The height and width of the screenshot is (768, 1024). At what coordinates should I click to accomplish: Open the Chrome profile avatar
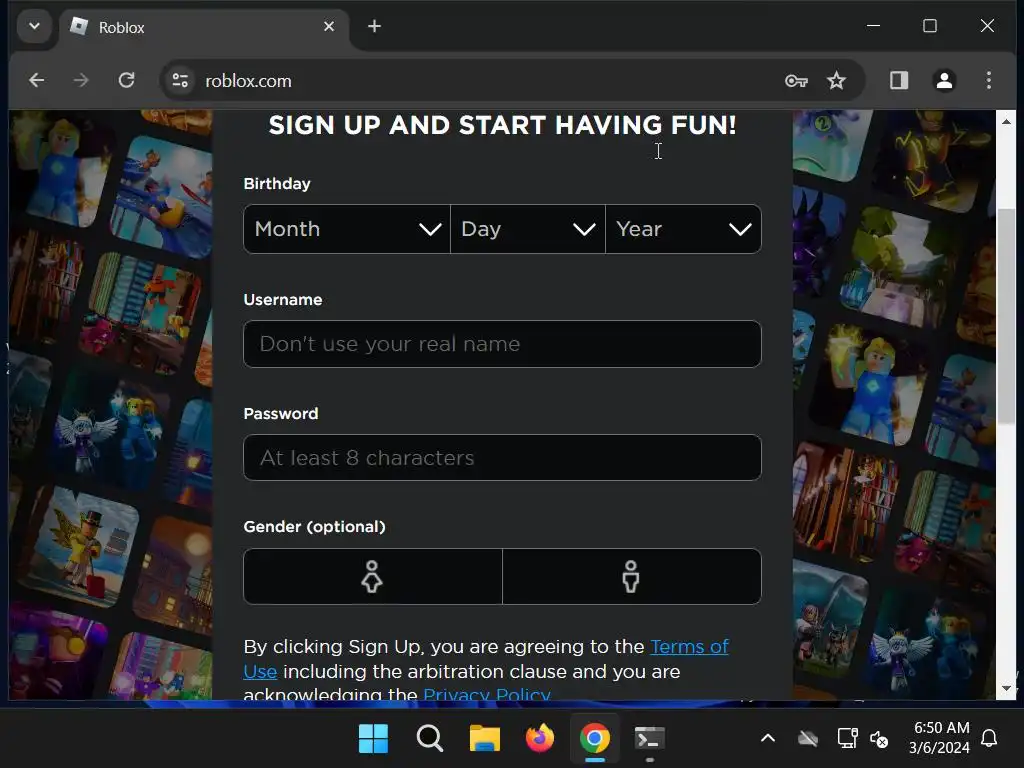point(944,80)
